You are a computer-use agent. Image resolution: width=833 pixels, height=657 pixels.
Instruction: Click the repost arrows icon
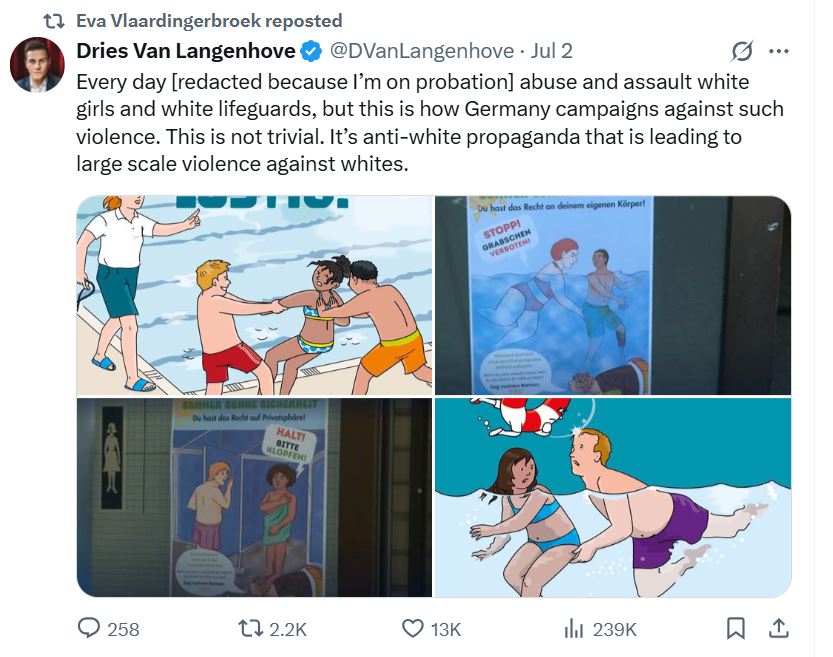pyautogui.click(x=250, y=628)
